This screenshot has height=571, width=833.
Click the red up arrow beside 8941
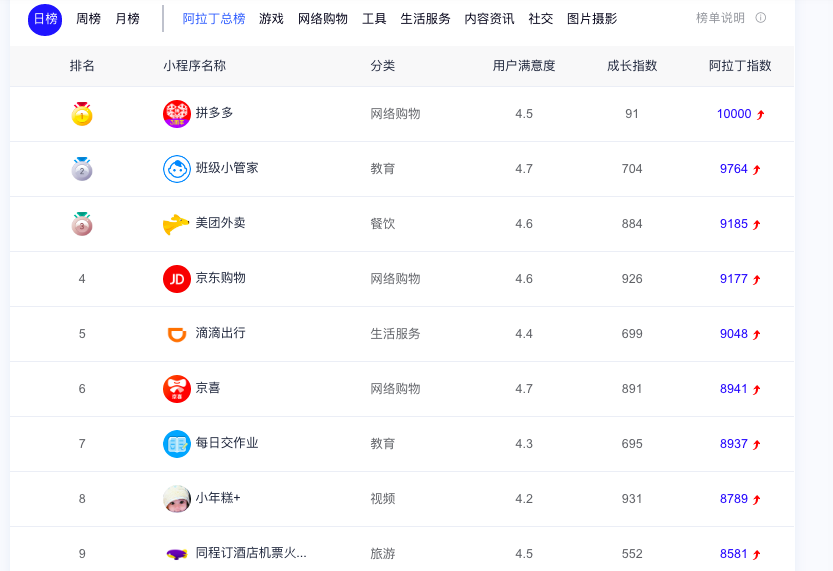pos(756,389)
